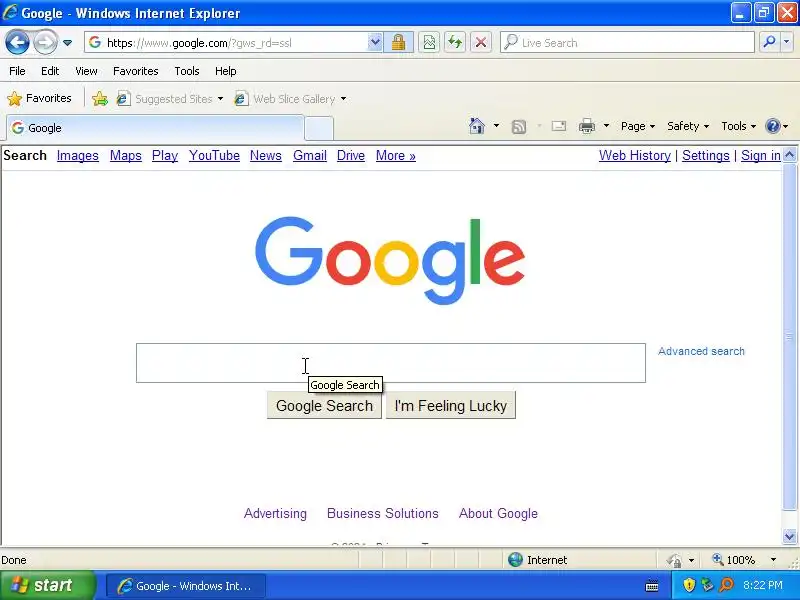Click the Live Search input box
Image resolution: width=800 pixels, height=600 pixels.
(x=627, y=43)
